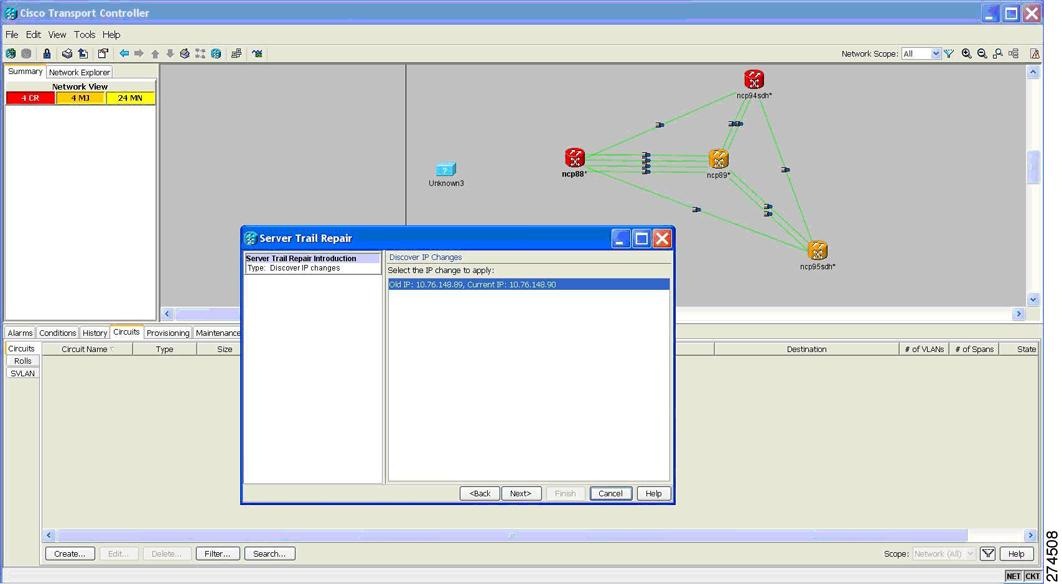Open the Help menu in menu bar
The width and height of the screenshot is (1062, 584).
coord(111,35)
